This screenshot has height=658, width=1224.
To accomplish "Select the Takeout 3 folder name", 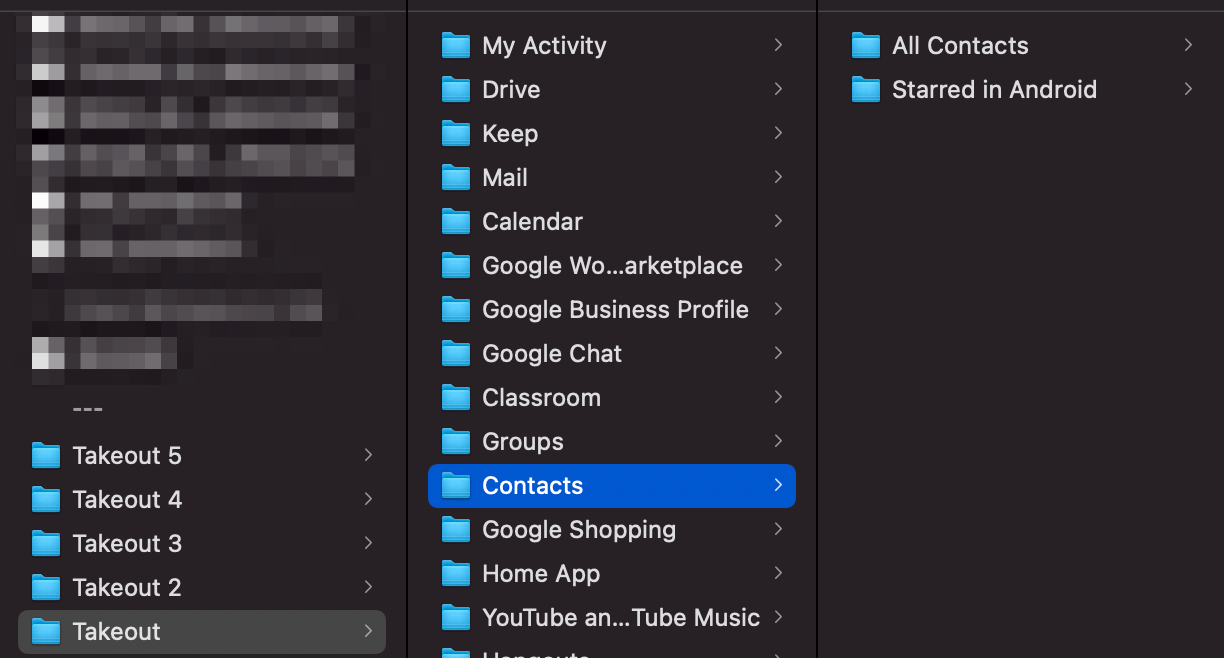I will (127, 544).
